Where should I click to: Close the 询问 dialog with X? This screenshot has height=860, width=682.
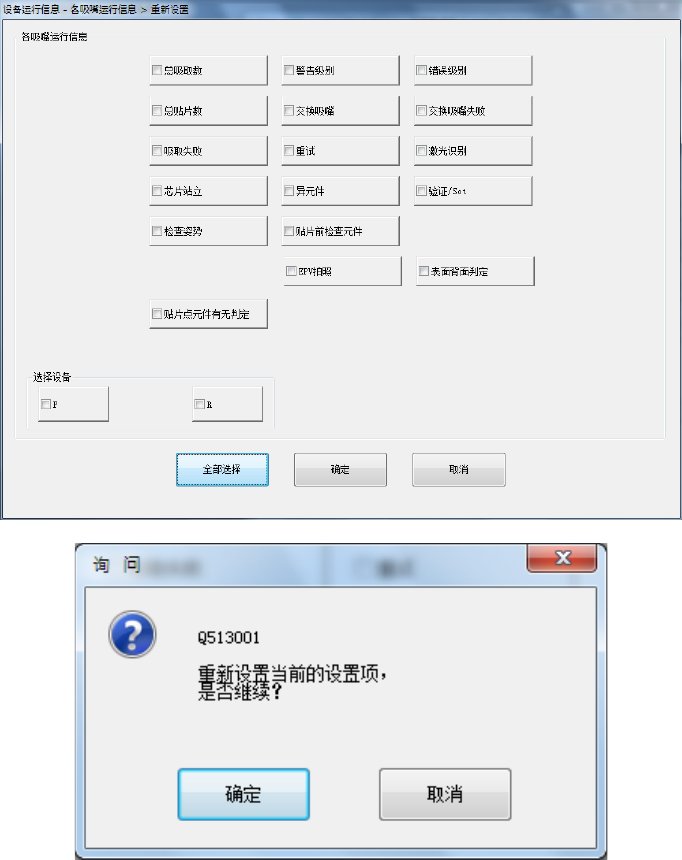(x=562, y=558)
